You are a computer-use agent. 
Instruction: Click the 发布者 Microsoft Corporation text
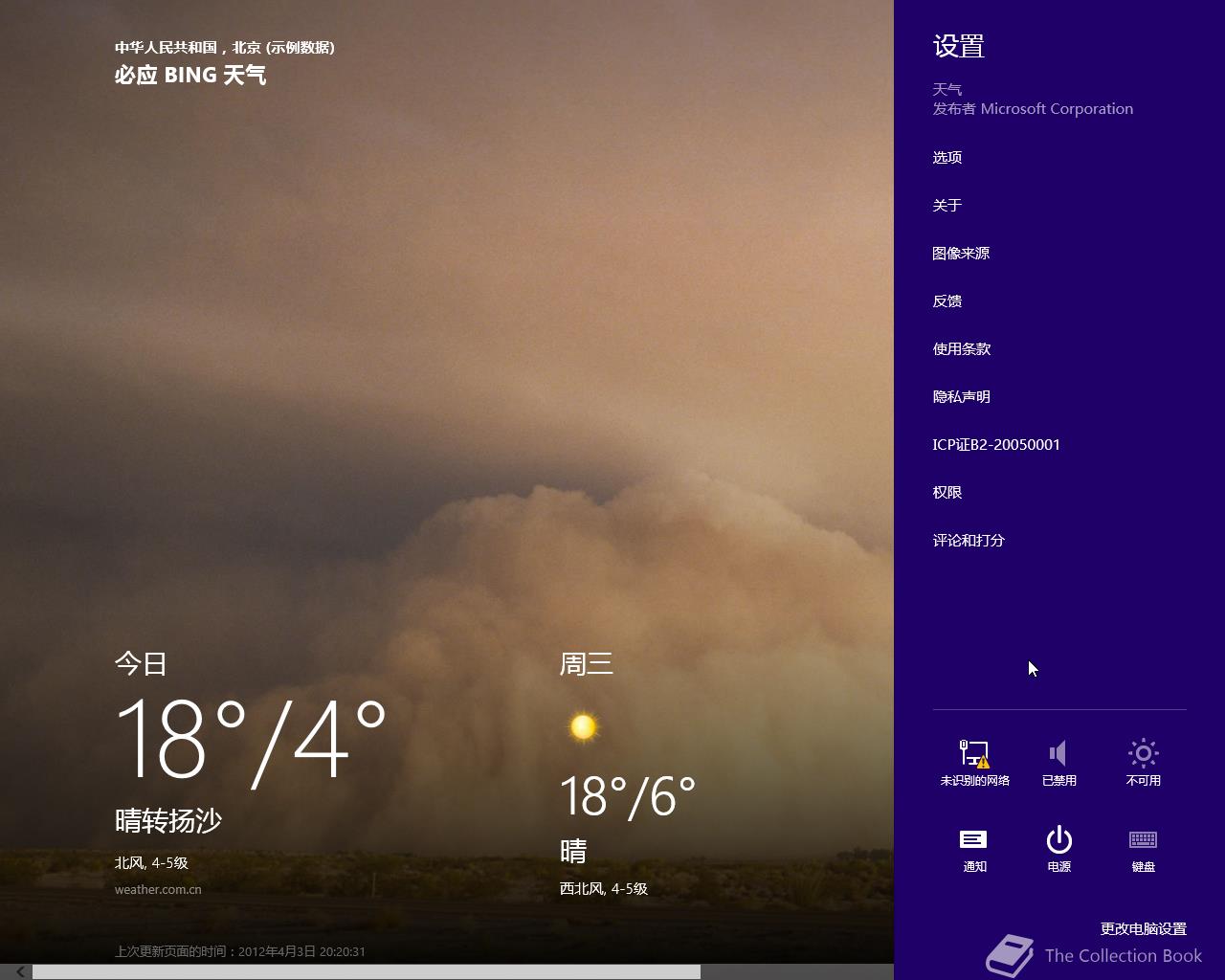1033,108
